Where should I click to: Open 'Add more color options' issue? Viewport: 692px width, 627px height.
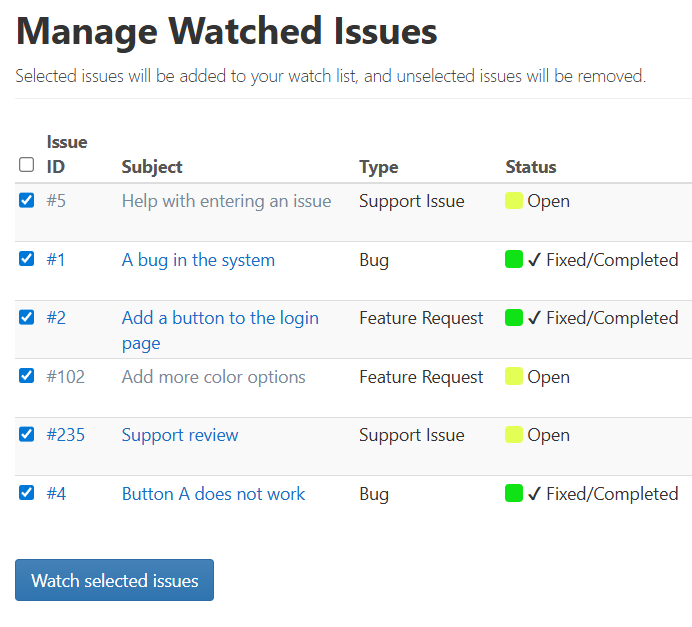coord(213,377)
